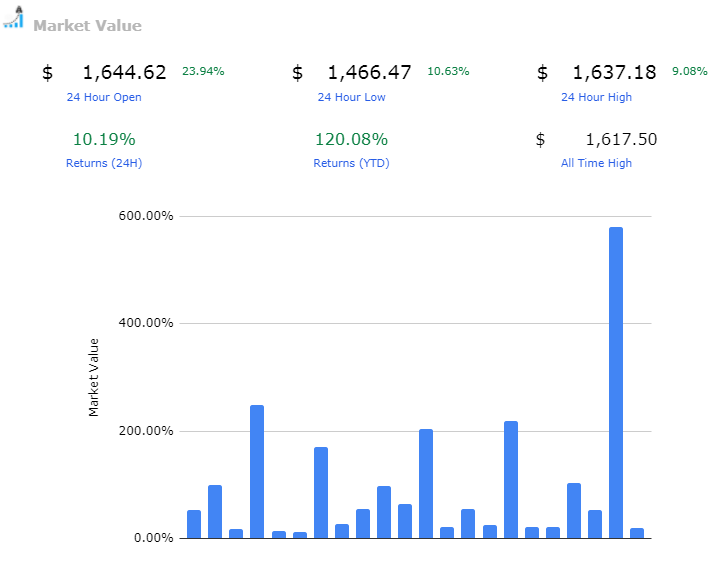Viewport: 727px width, 568px height.
Task: Click the 1,644.62 open price value
Action: click(x=124, y=72)
